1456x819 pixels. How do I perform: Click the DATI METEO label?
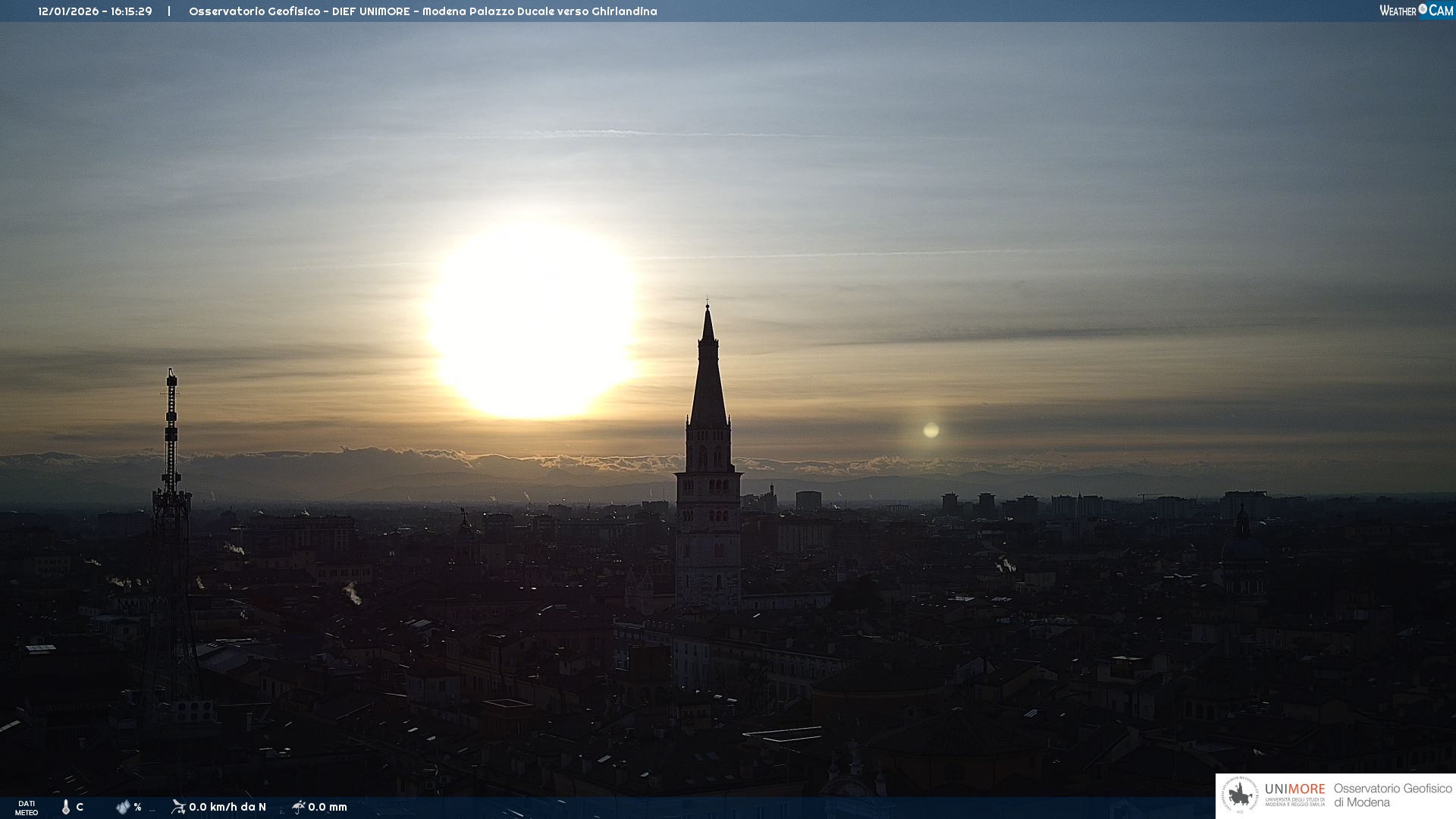click(x=27, y=808)
